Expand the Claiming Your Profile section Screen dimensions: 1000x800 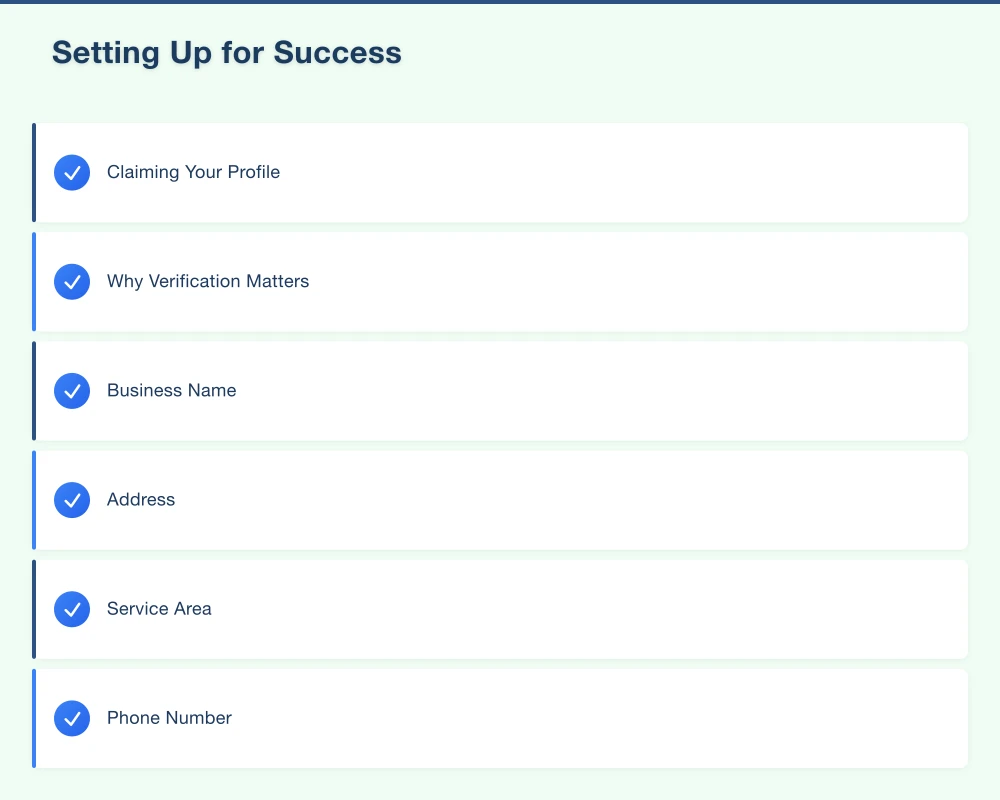[500, 172]
